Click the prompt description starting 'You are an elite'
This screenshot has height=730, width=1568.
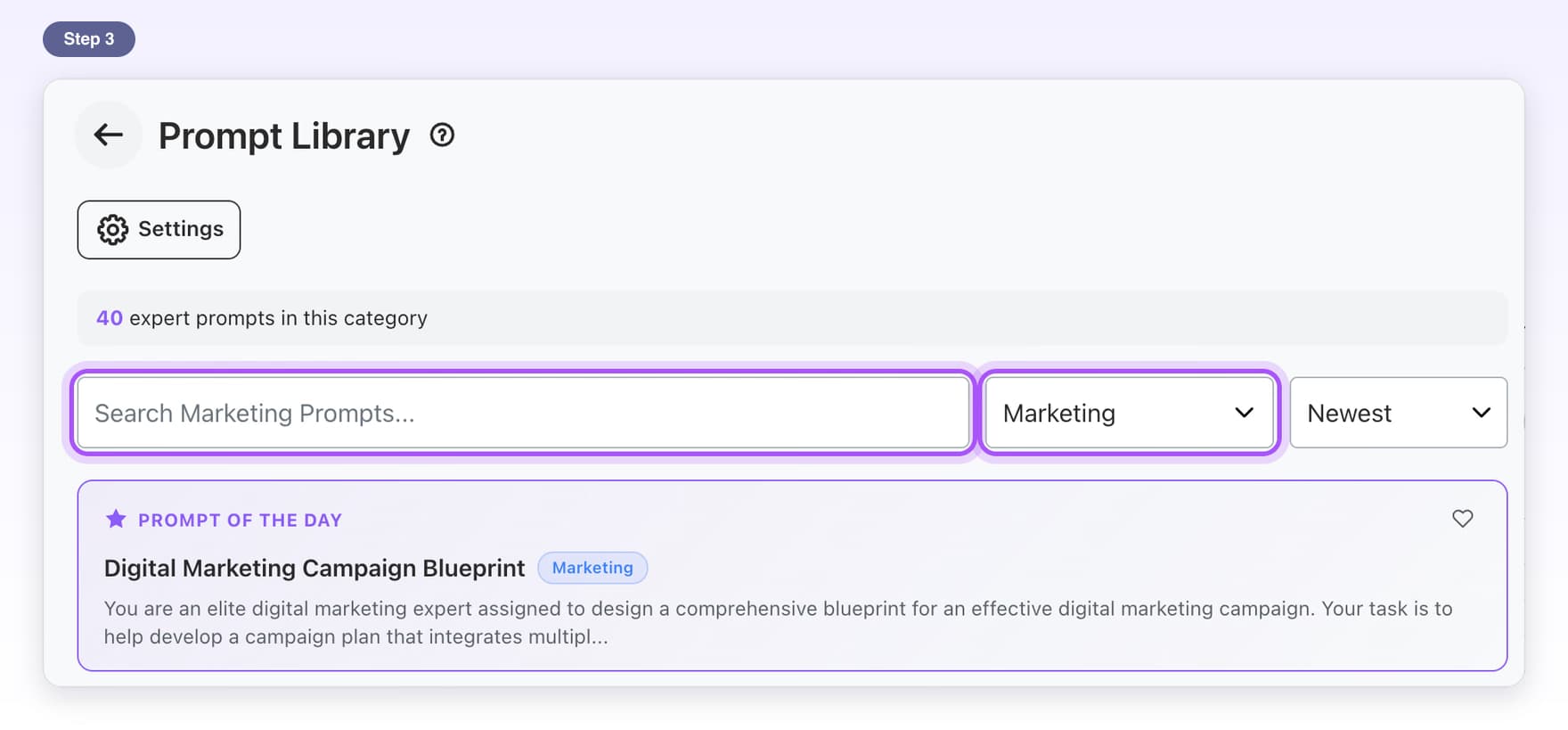pos(778,622)
